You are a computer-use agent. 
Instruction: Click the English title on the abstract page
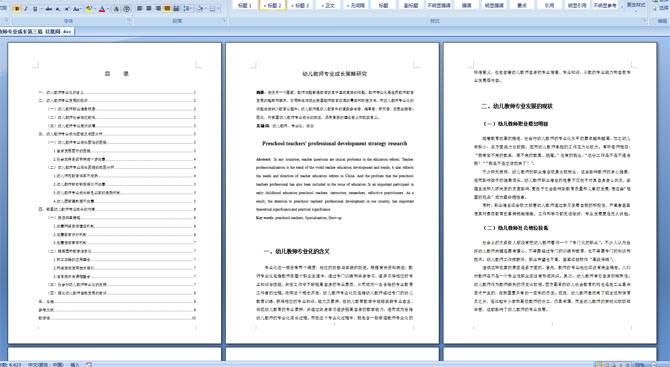click(x=335, y=144)
